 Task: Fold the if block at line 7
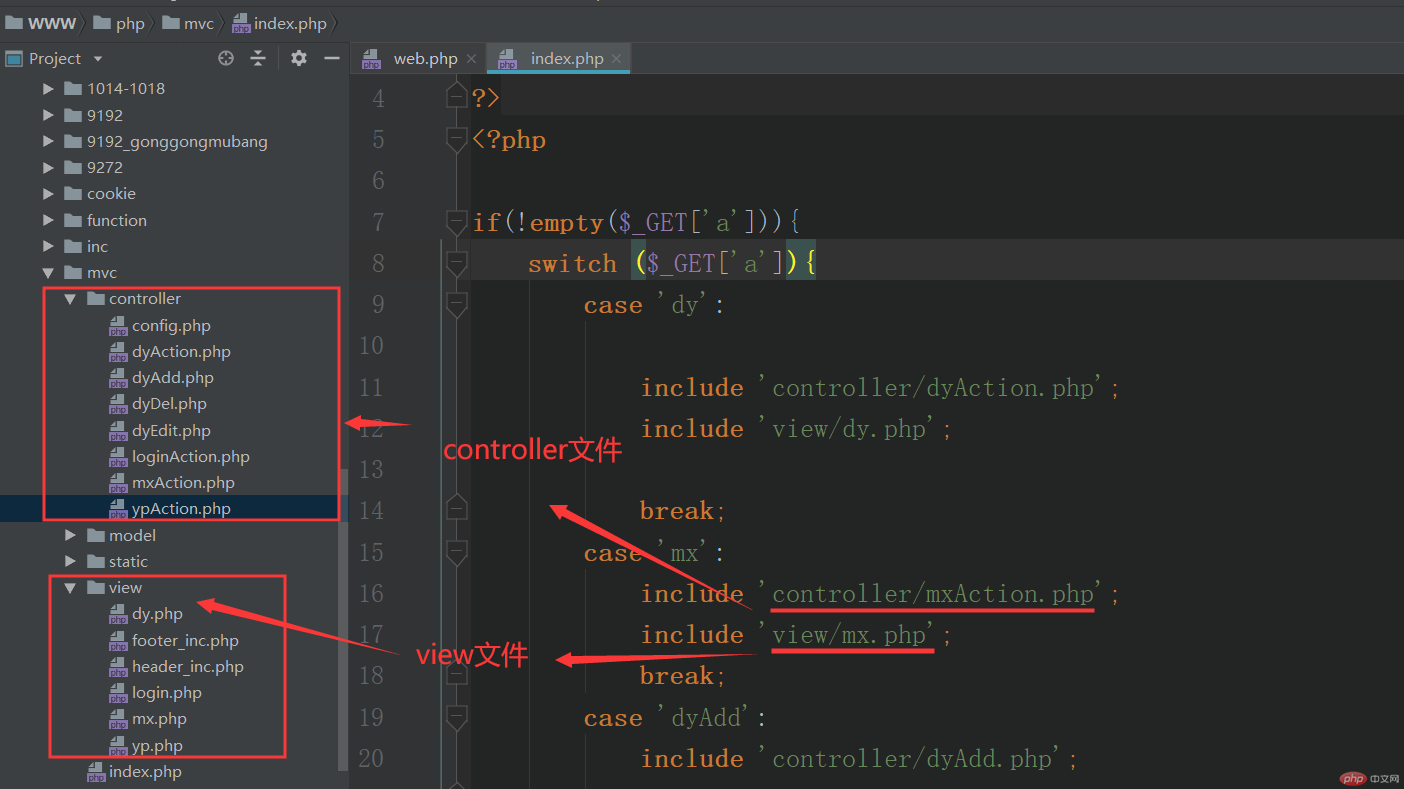[457, 221]
